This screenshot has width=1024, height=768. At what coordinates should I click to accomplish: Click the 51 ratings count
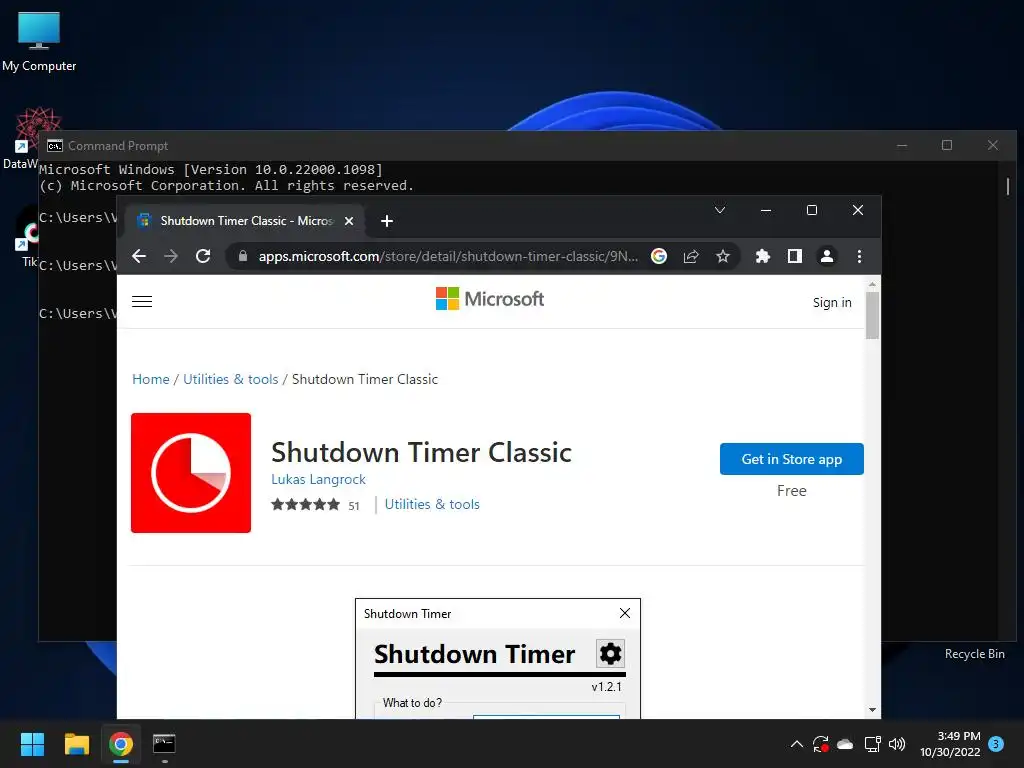coord(354,505)
